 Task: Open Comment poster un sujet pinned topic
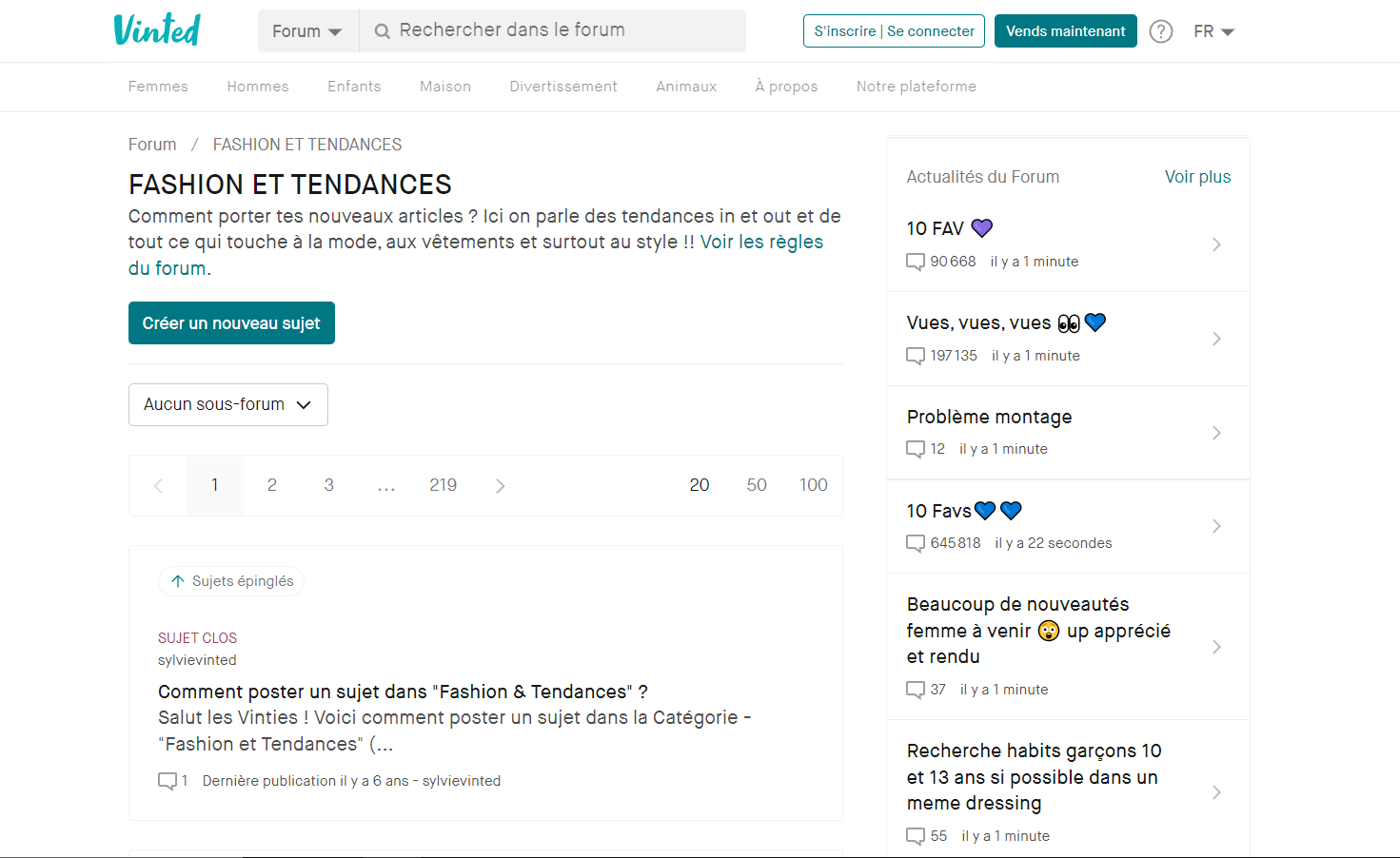coord(403,692)
